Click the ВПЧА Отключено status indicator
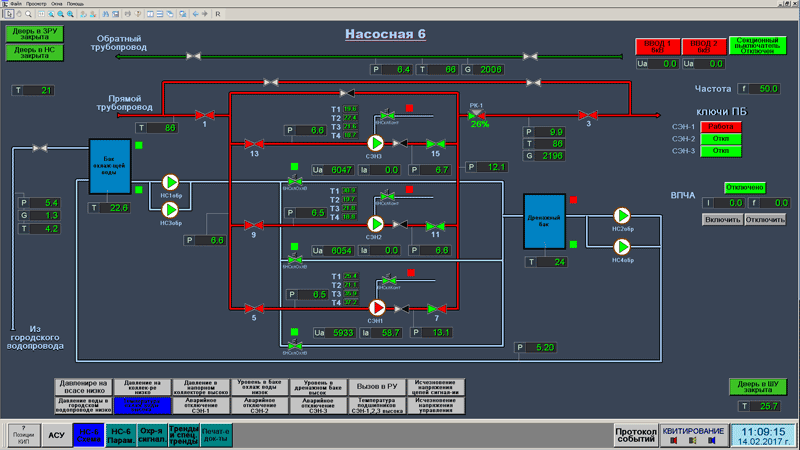 [x=744, y=188]
